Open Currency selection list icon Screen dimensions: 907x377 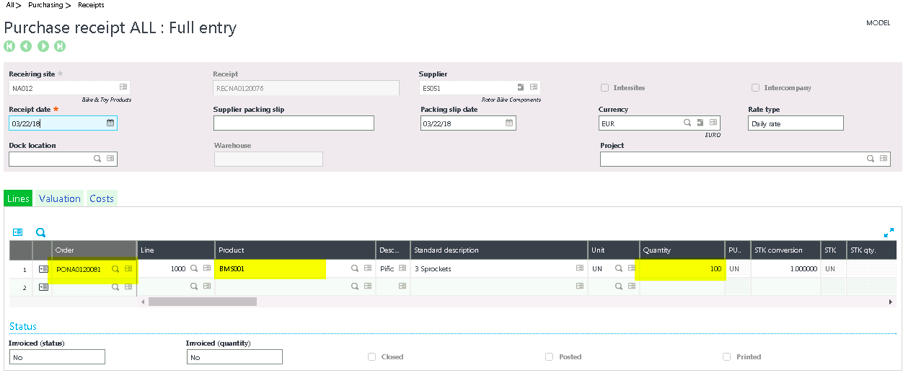click(713, 123)
